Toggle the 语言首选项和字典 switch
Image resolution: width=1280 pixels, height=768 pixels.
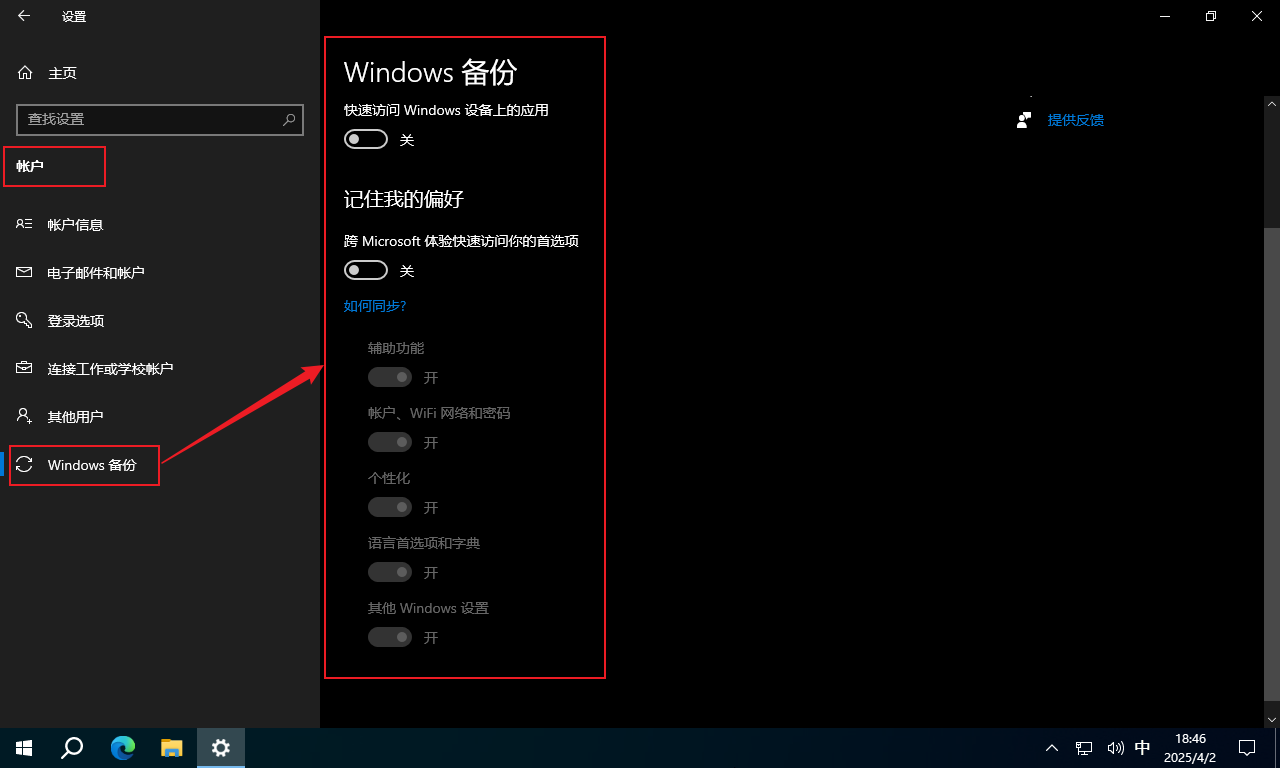[390, 572]
